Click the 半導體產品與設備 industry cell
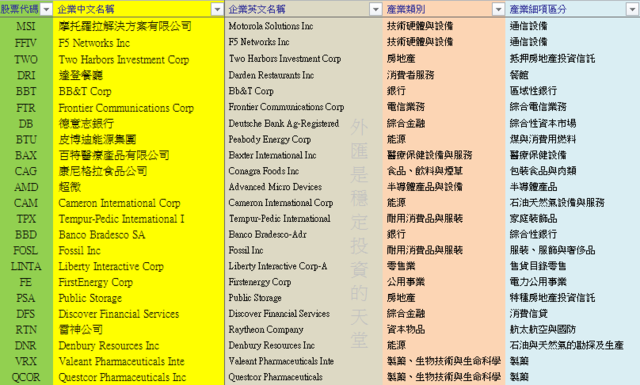640x385 pixels. (444, 187)
